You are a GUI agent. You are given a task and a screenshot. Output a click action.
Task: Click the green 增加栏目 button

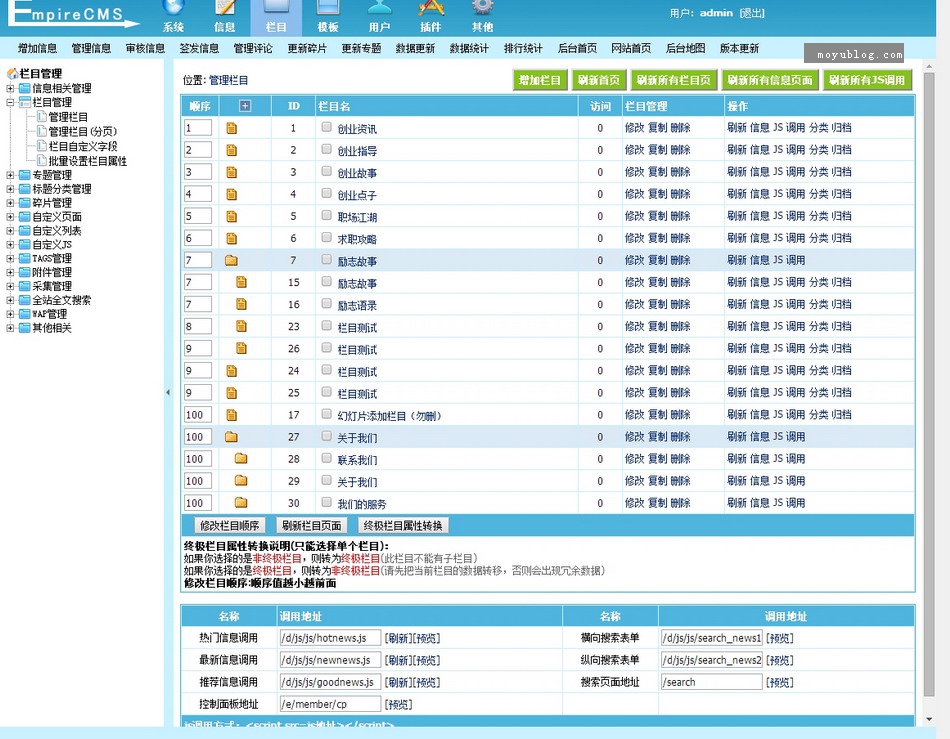[540, 80]
